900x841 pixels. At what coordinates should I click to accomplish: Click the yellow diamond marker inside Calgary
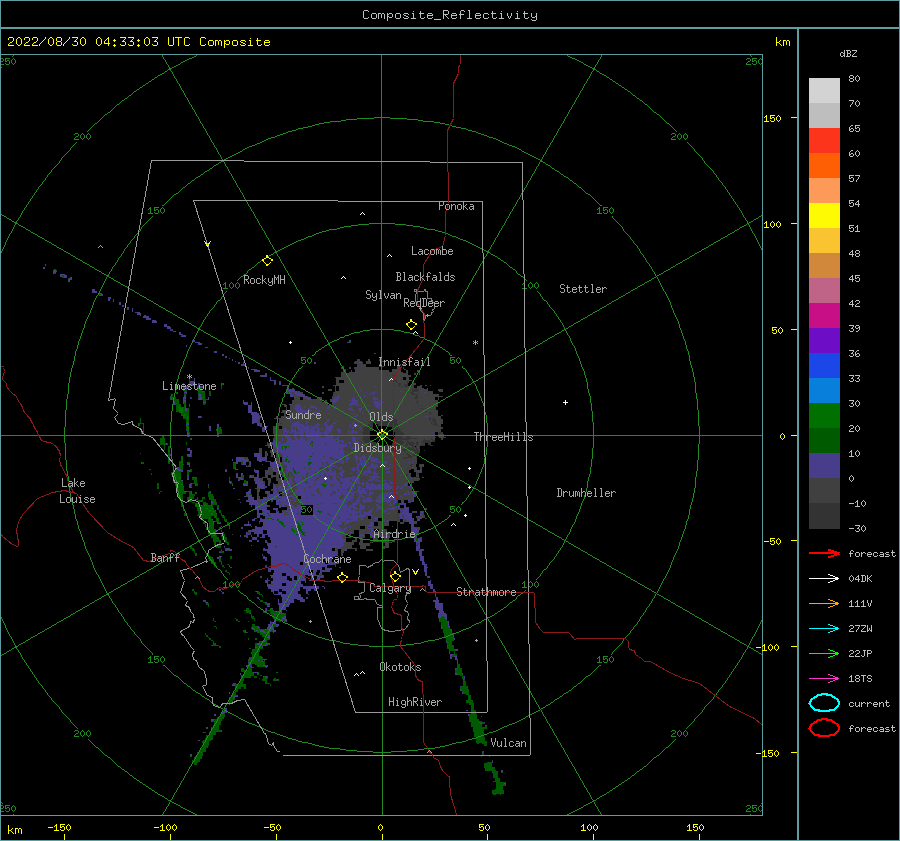395,576
